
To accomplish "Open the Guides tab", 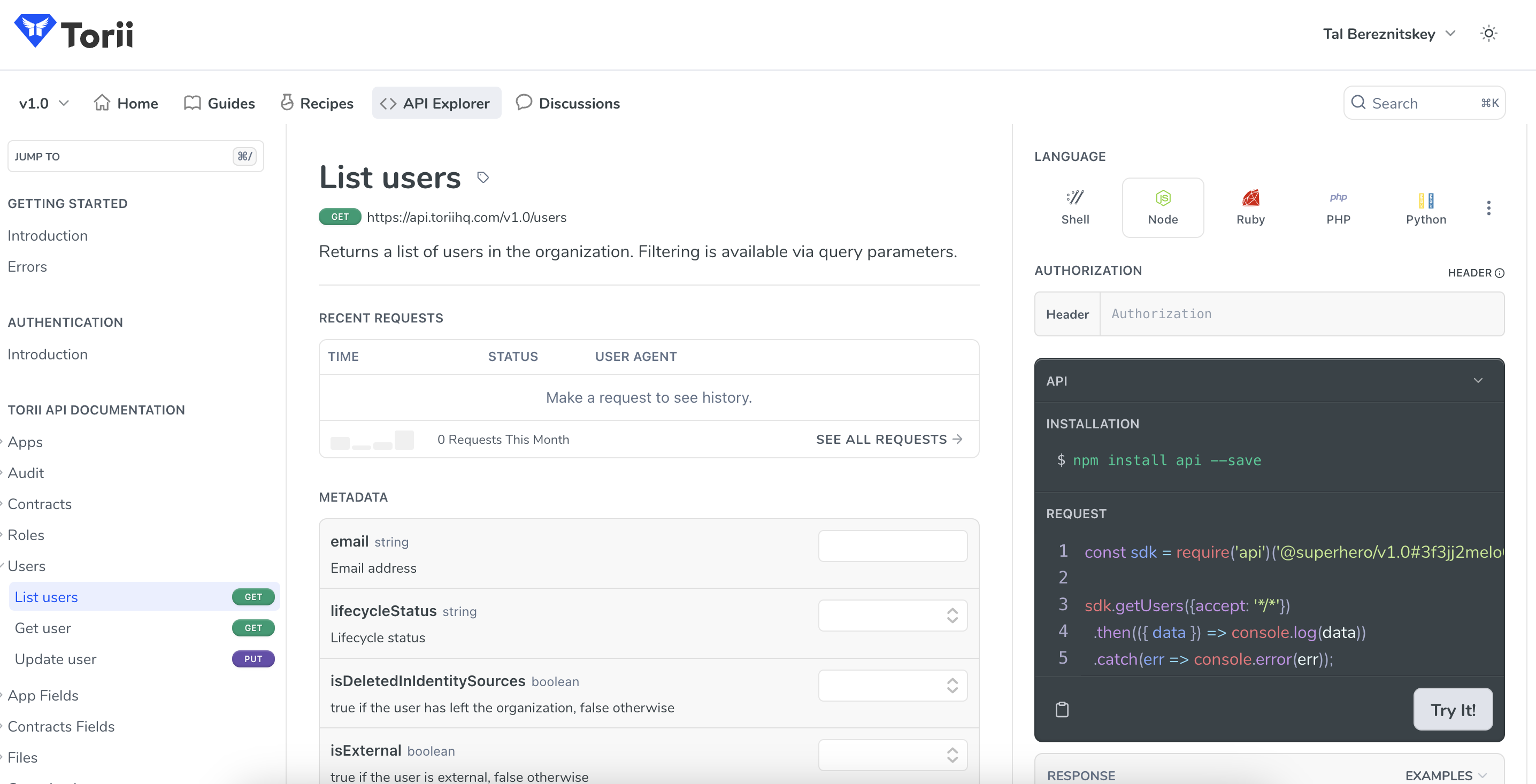I will 219,103.
